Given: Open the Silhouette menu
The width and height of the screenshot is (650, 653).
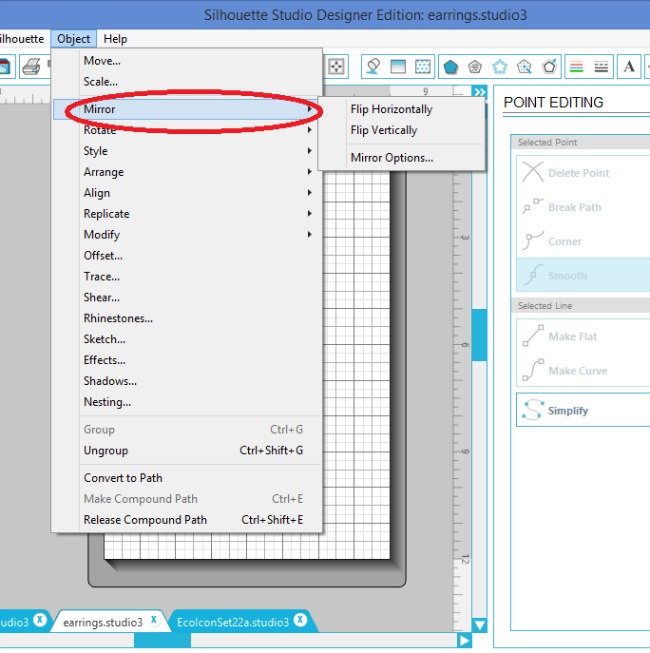Looking at the screenshot, I should pos(22,39).
